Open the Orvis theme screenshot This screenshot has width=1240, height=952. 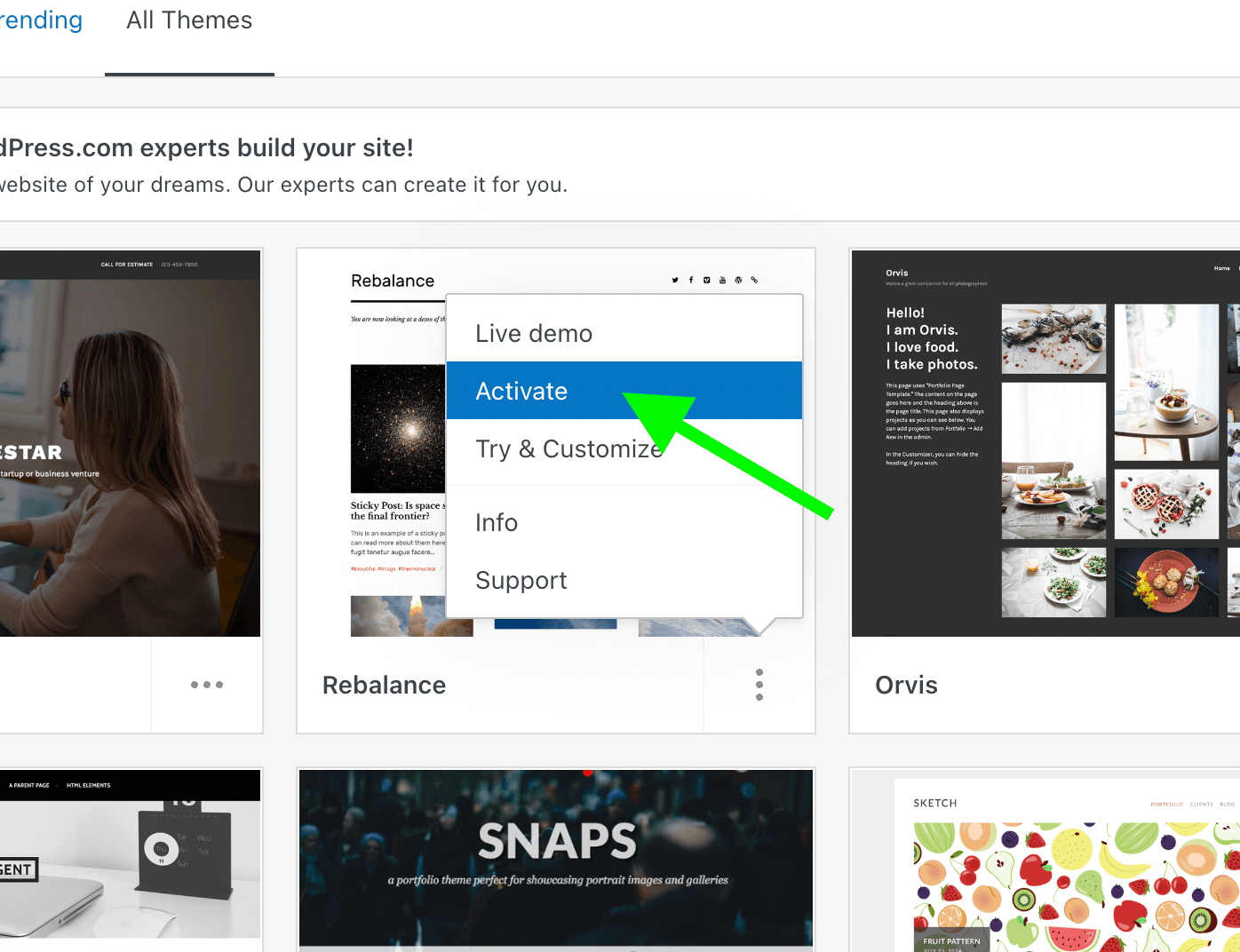(1045, 444)
